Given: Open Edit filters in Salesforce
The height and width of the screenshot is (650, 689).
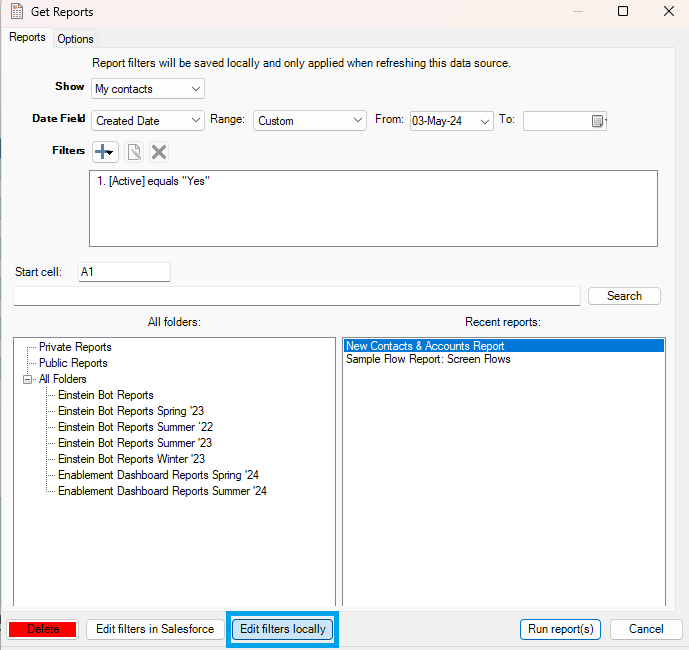Looking at the screenshot, I should [x=154, y=629].
